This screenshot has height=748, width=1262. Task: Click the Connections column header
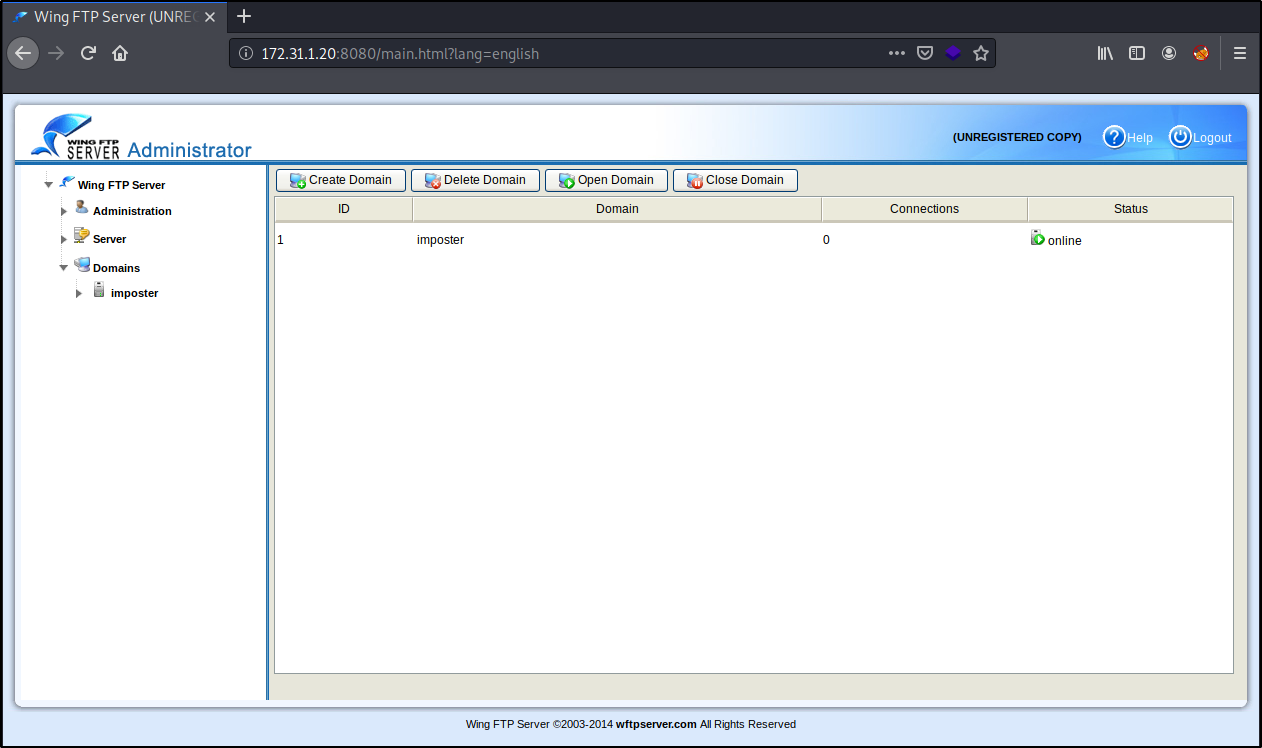pyautogui.click(x=924, y=209)
